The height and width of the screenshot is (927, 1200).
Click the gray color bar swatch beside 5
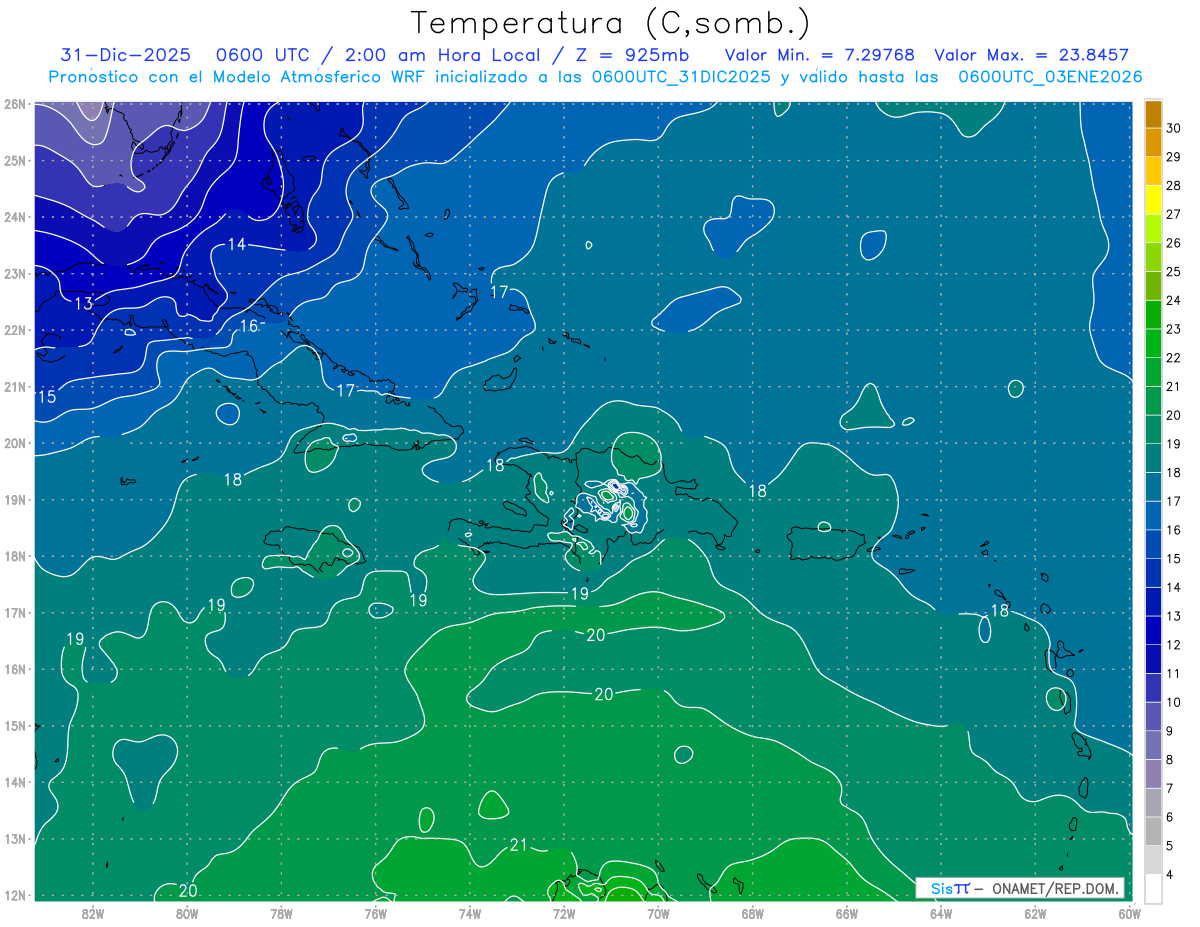point(1153,831)
